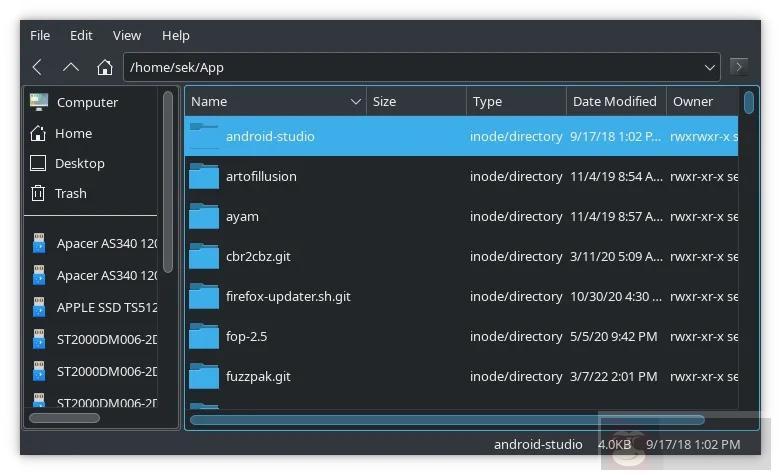Click the android-studio folder icon
Image resolution: width=781 pixels, height=475 pixels.
coord(204,135)
